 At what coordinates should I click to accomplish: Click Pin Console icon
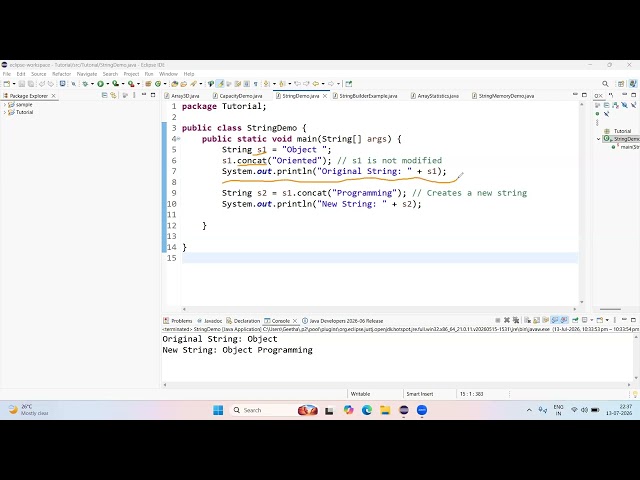(575, 320)
